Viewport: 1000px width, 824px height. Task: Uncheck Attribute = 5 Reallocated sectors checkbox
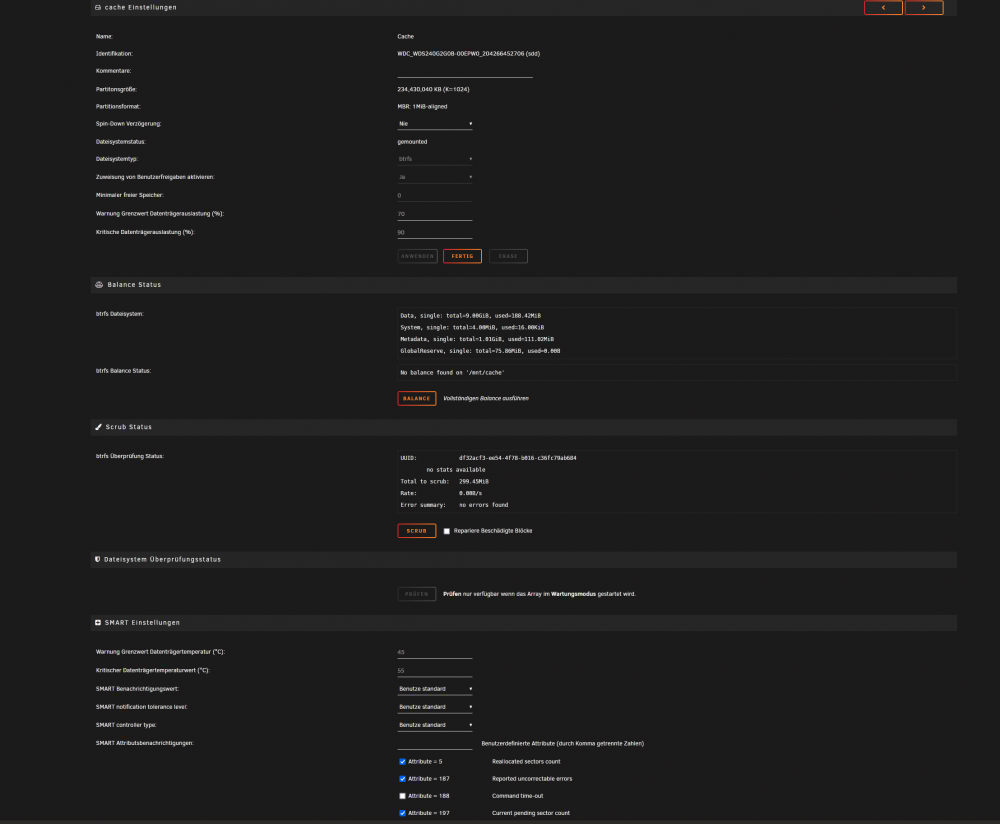tap(402, 761)
